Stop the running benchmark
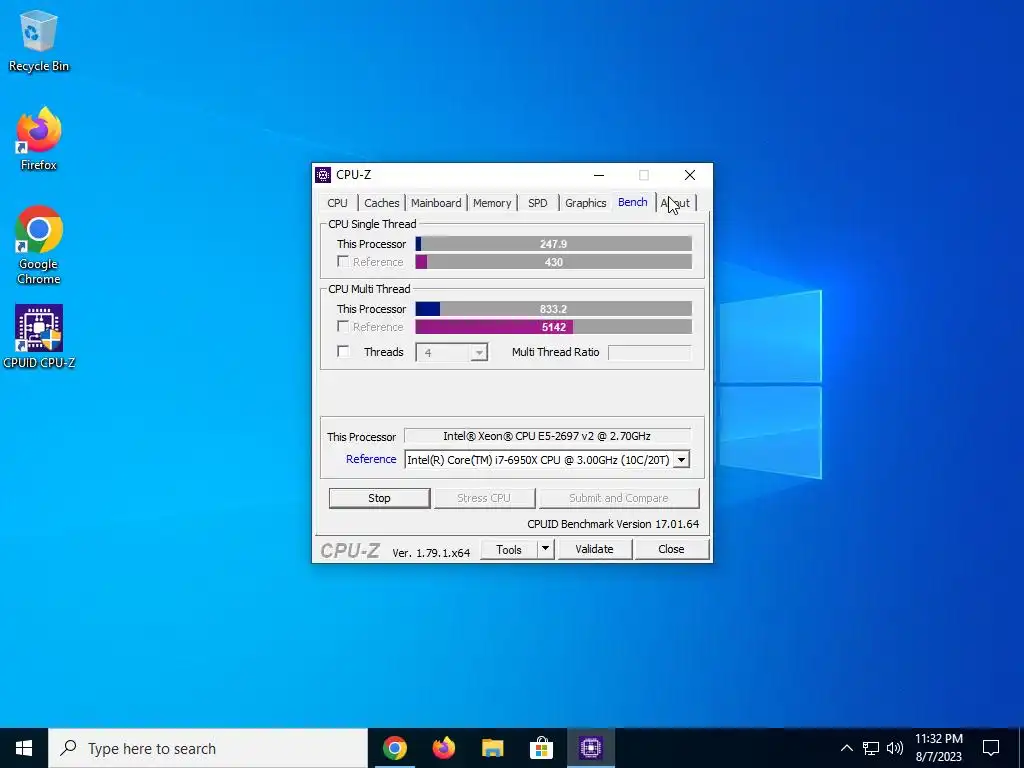Image resolution: width=1024 pixels, height=768 pixels. (379, 498)
